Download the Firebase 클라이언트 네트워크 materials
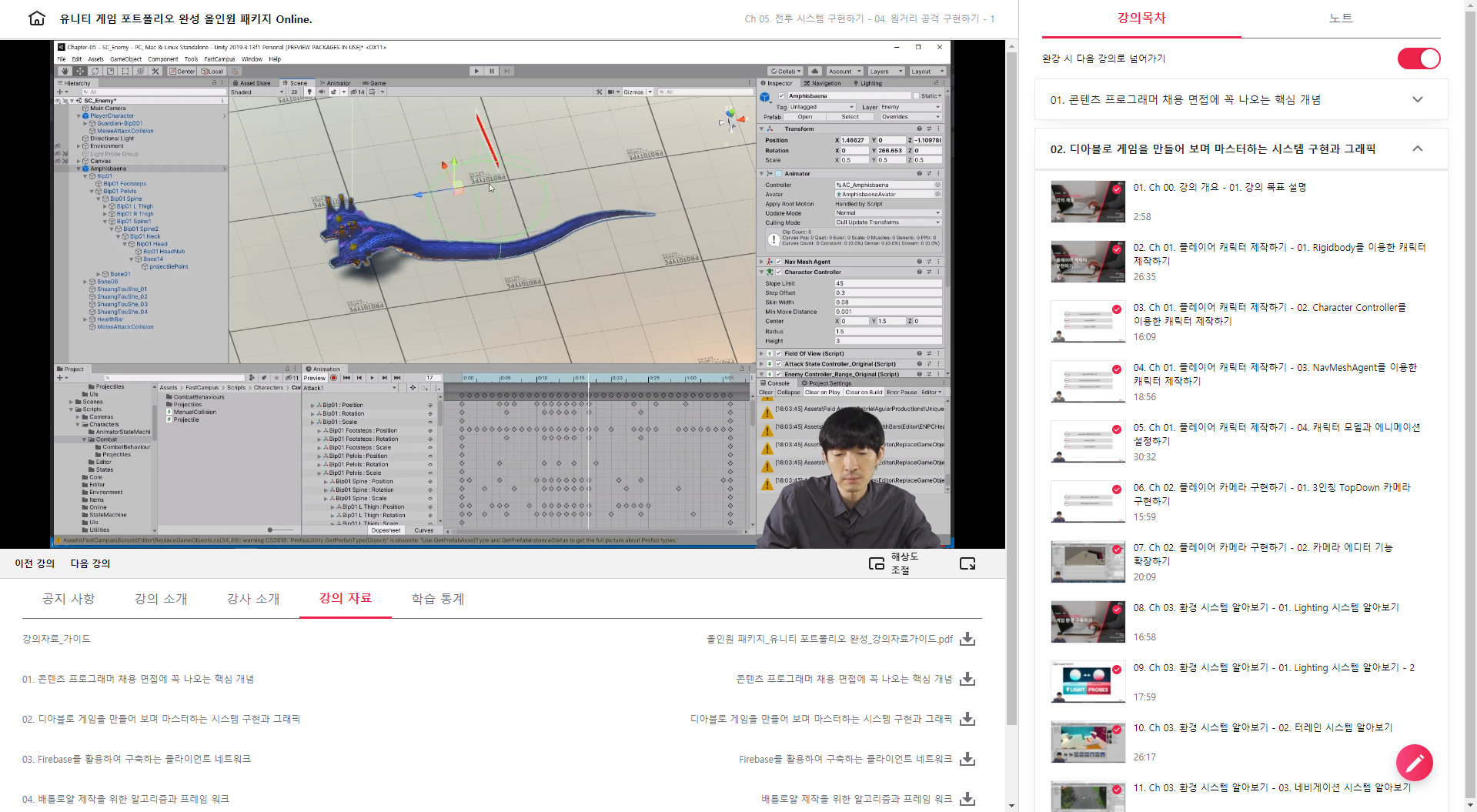This screenshot has width=1477, height=812. coord(967,759)
